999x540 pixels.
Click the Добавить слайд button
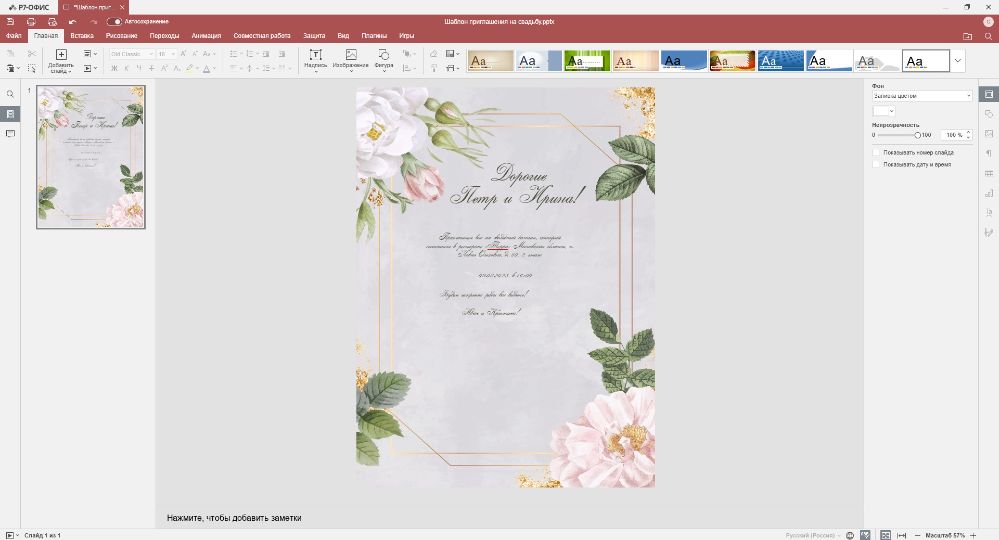(61, 60)
